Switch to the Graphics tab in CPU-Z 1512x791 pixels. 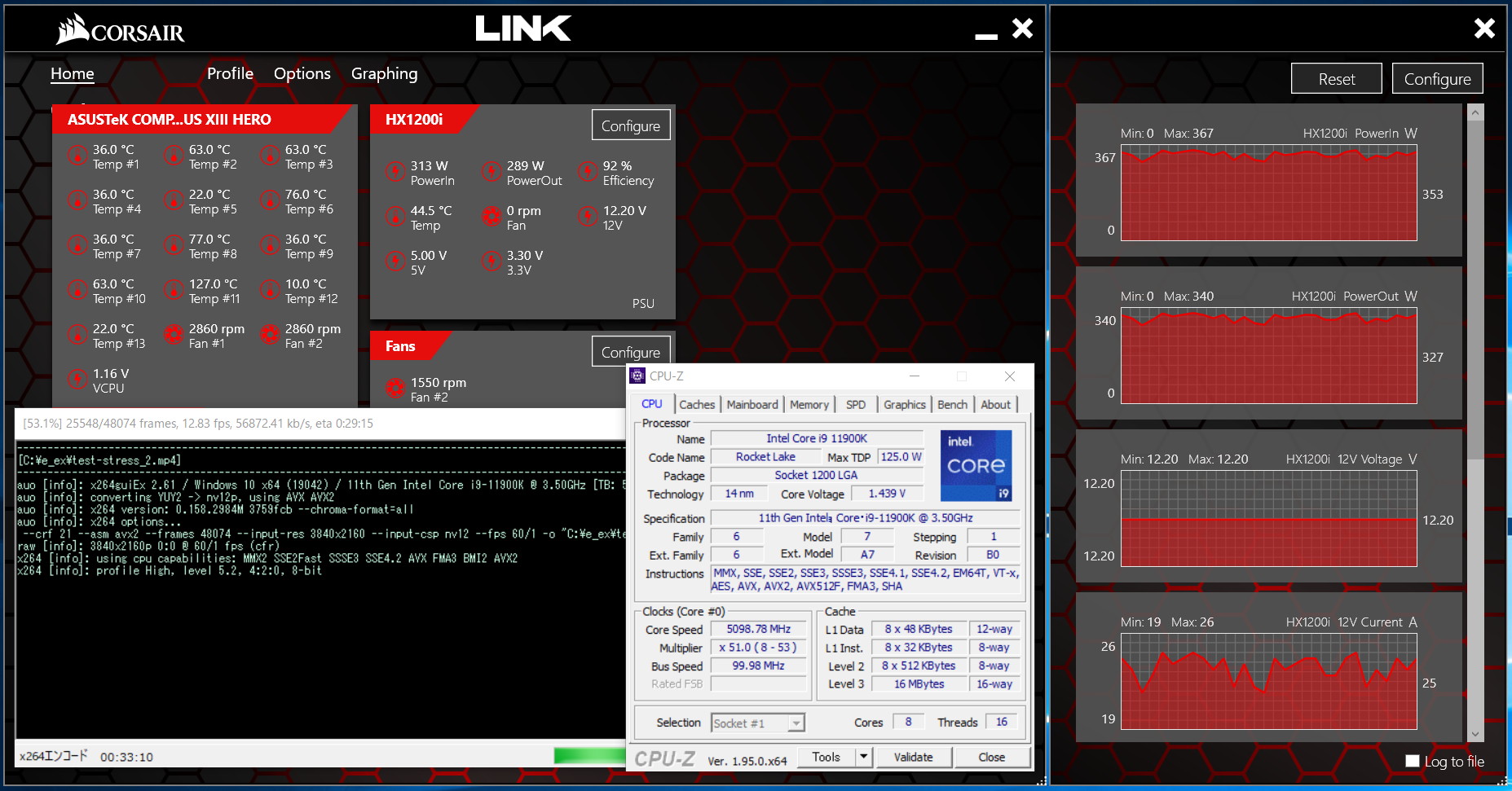pos(905,404)
